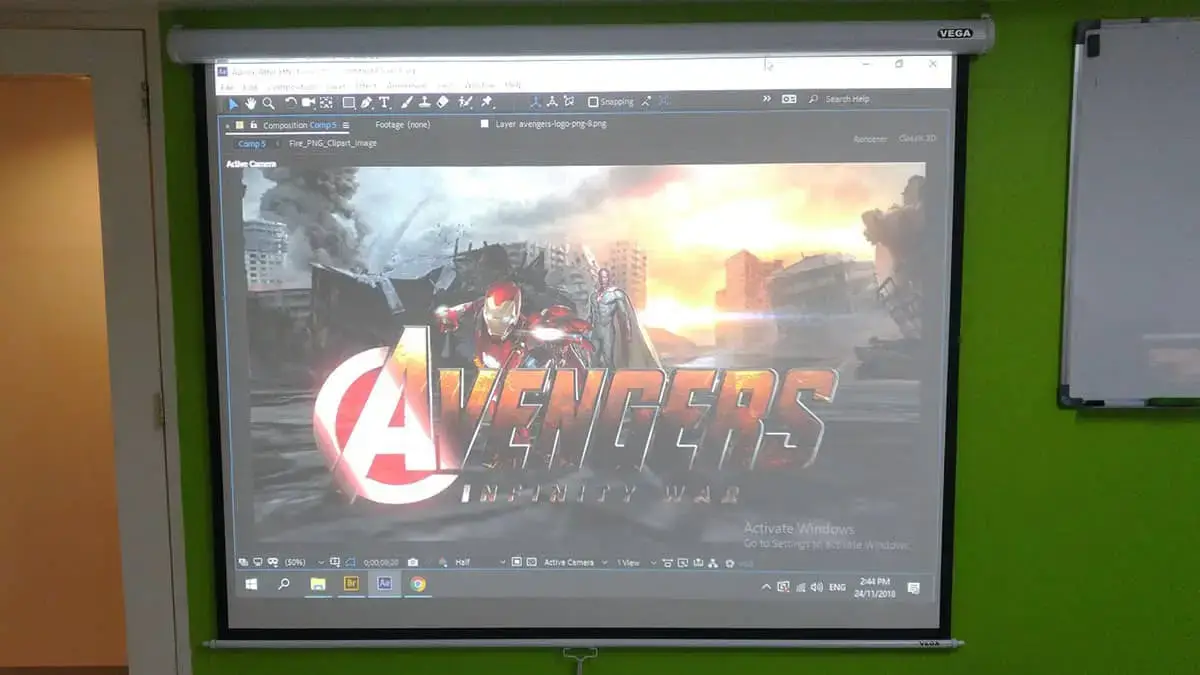The image size is (1200, 675).
Task: Select the Rectangle shape tool
Action: 349,102
